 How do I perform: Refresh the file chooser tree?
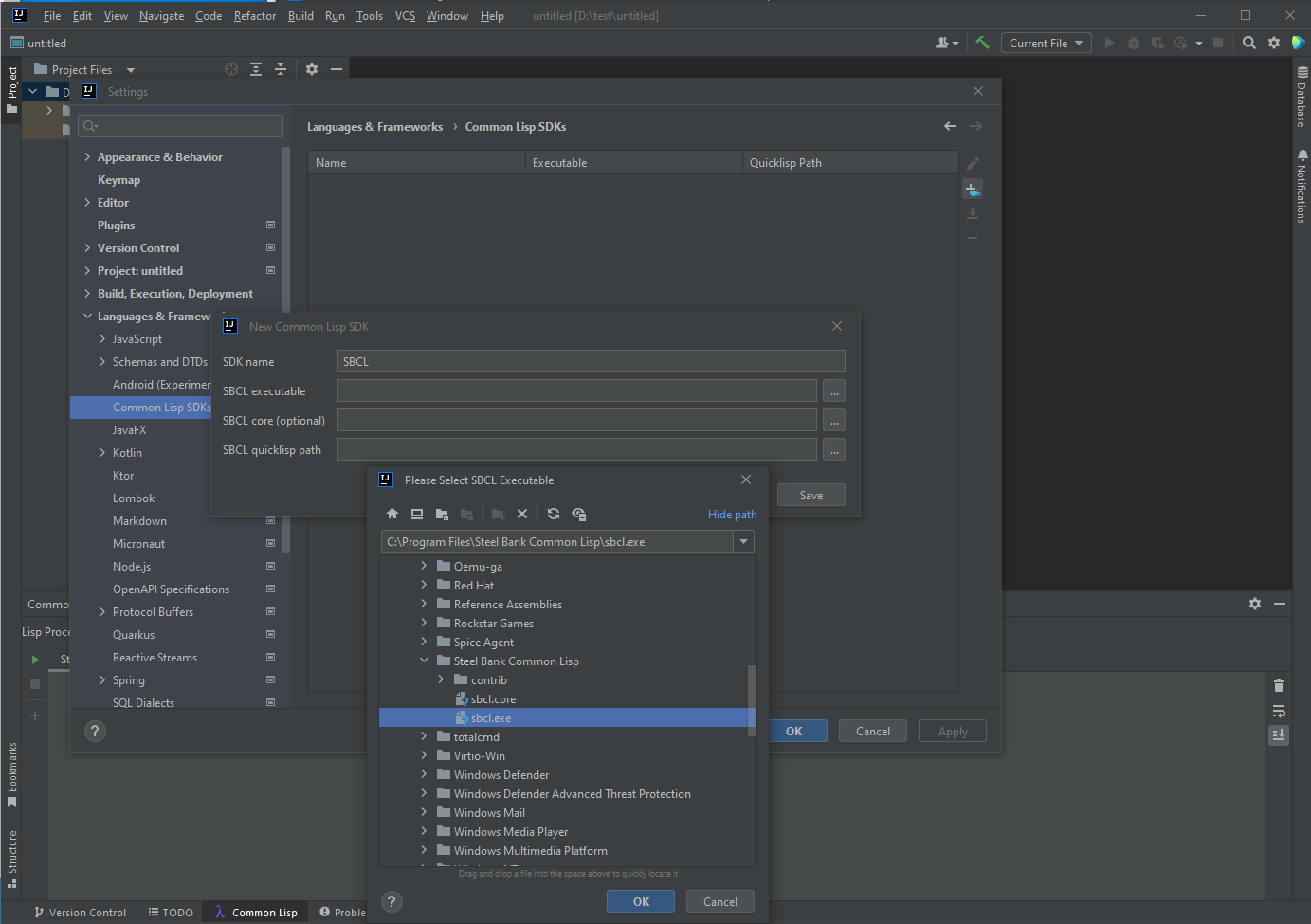coord(554,515)
